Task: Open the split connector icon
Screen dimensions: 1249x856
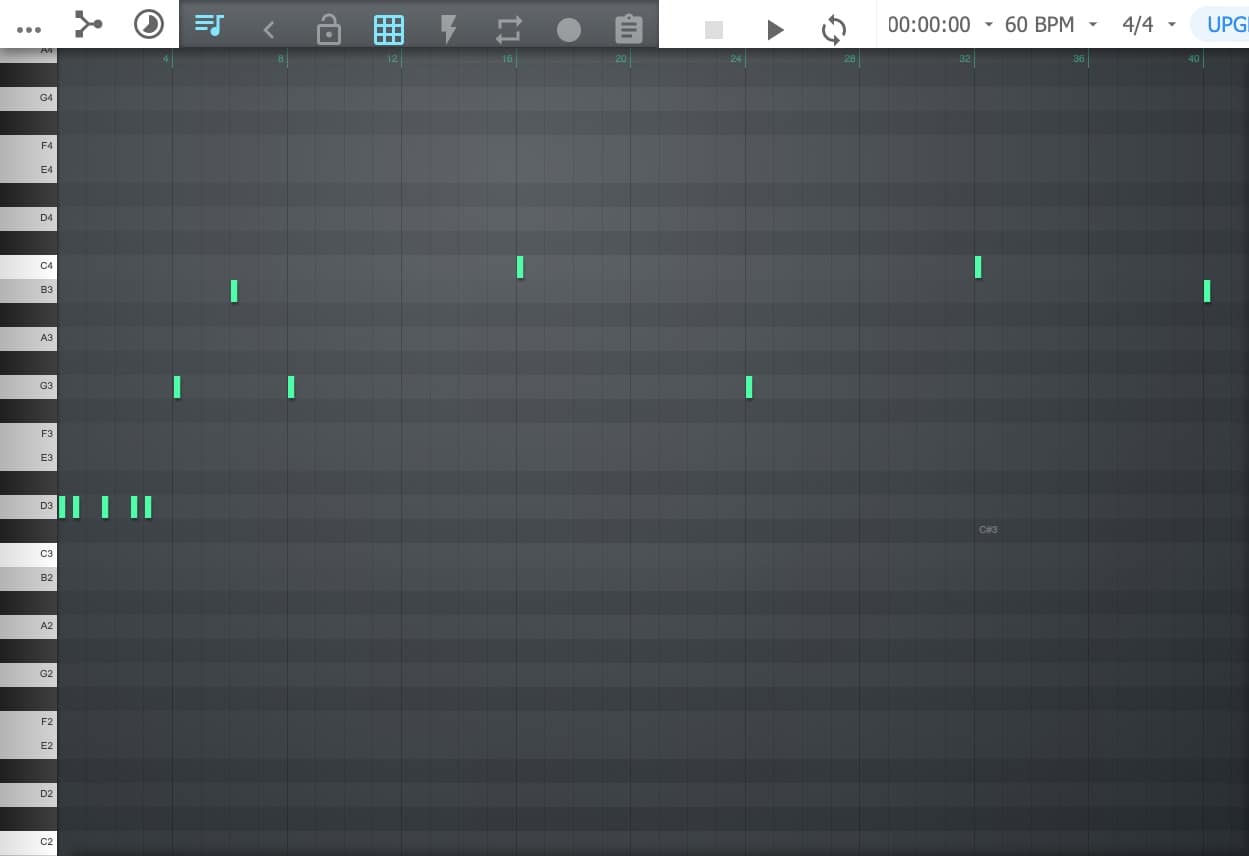Action: pyautogui.click(x=88, y=24)
